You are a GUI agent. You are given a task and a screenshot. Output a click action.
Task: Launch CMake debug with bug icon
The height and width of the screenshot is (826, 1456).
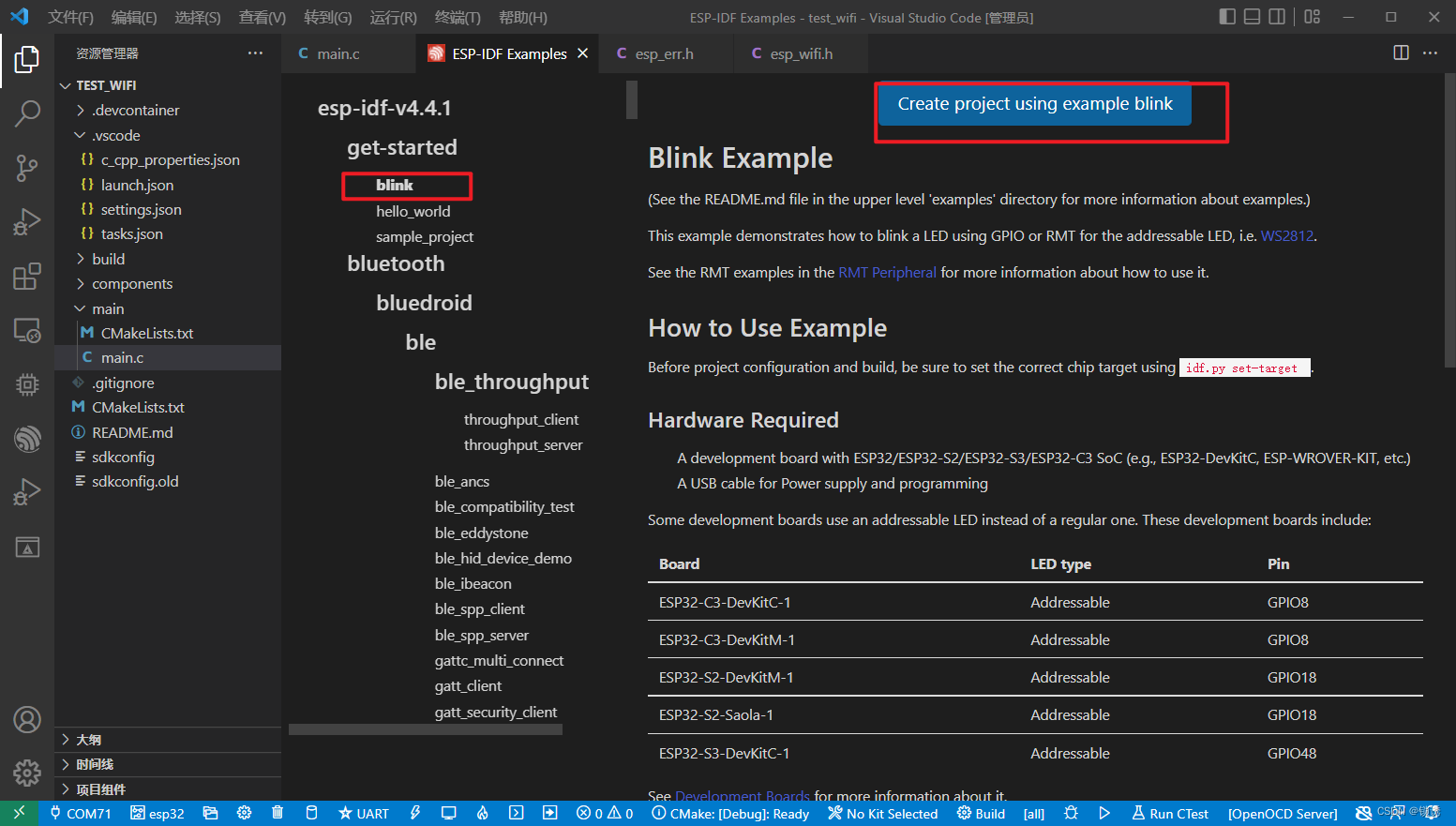[x=1072, y=814]
